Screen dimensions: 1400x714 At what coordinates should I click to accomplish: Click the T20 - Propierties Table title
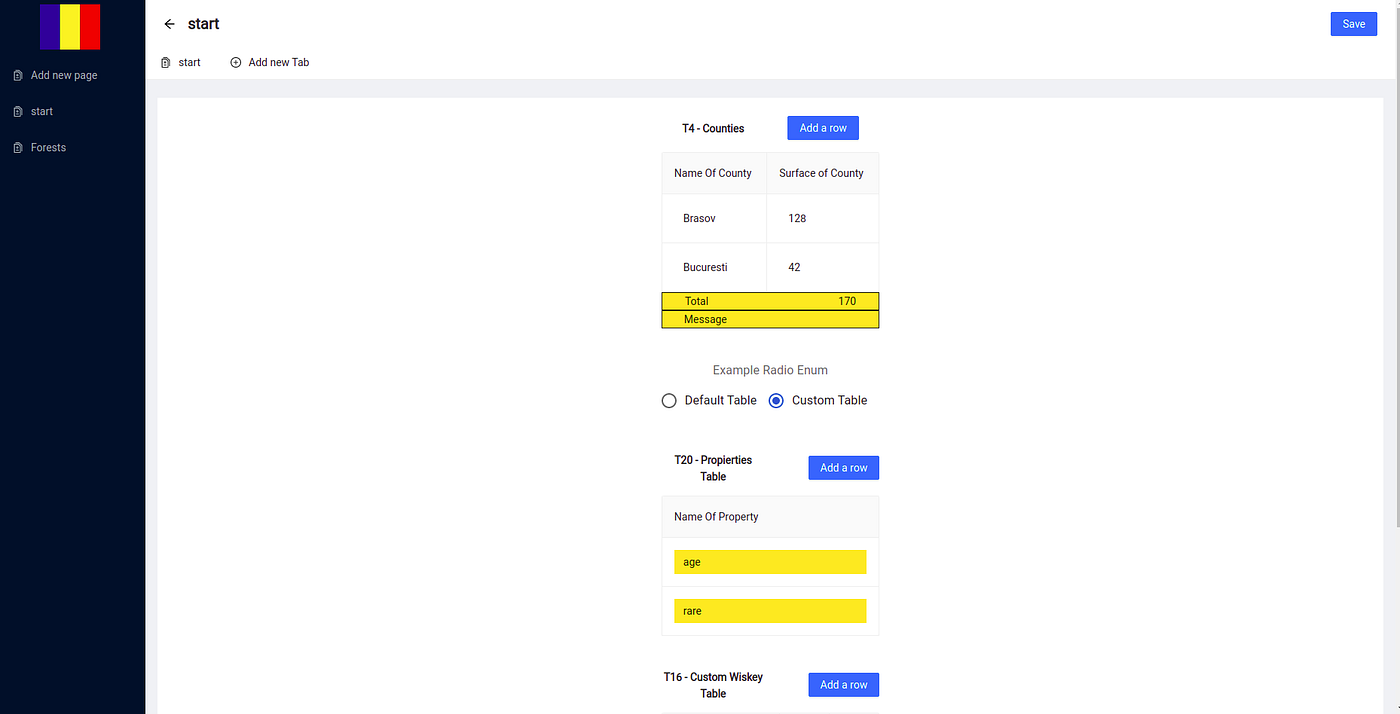point(713,468)
